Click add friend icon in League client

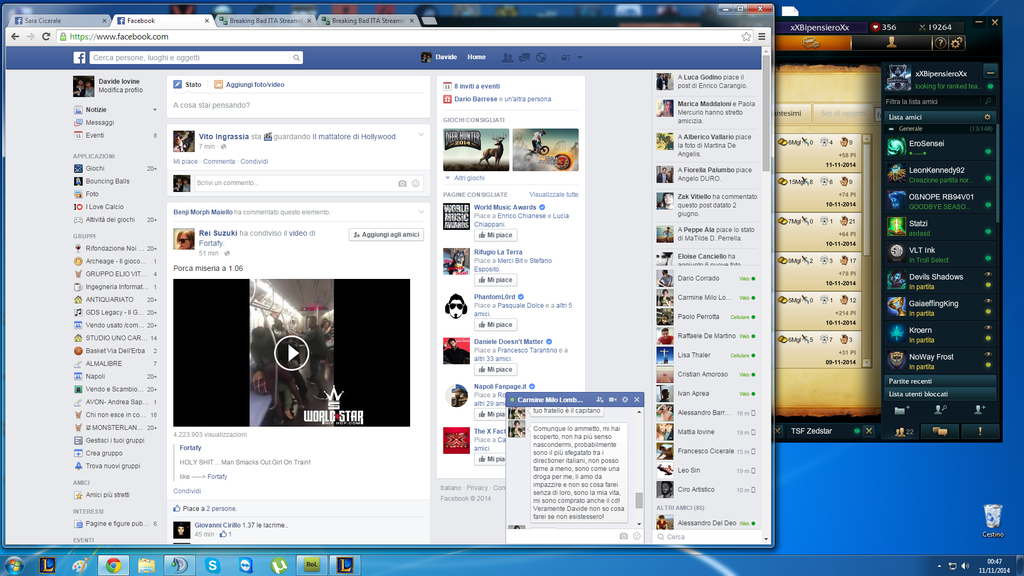click(x=980, y=410)
